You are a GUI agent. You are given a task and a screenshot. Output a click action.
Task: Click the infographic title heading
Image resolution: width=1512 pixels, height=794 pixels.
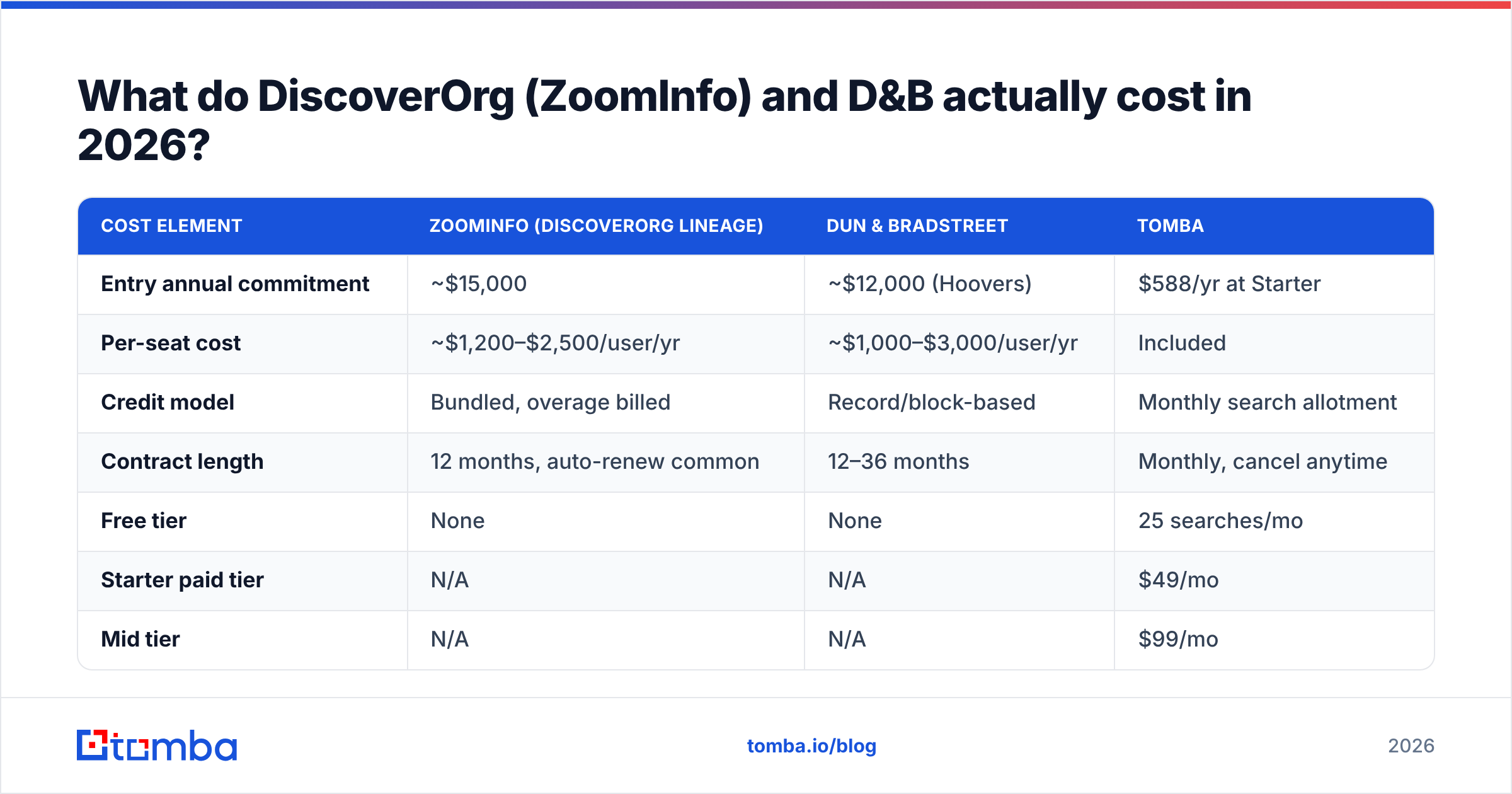click(665, 120)
